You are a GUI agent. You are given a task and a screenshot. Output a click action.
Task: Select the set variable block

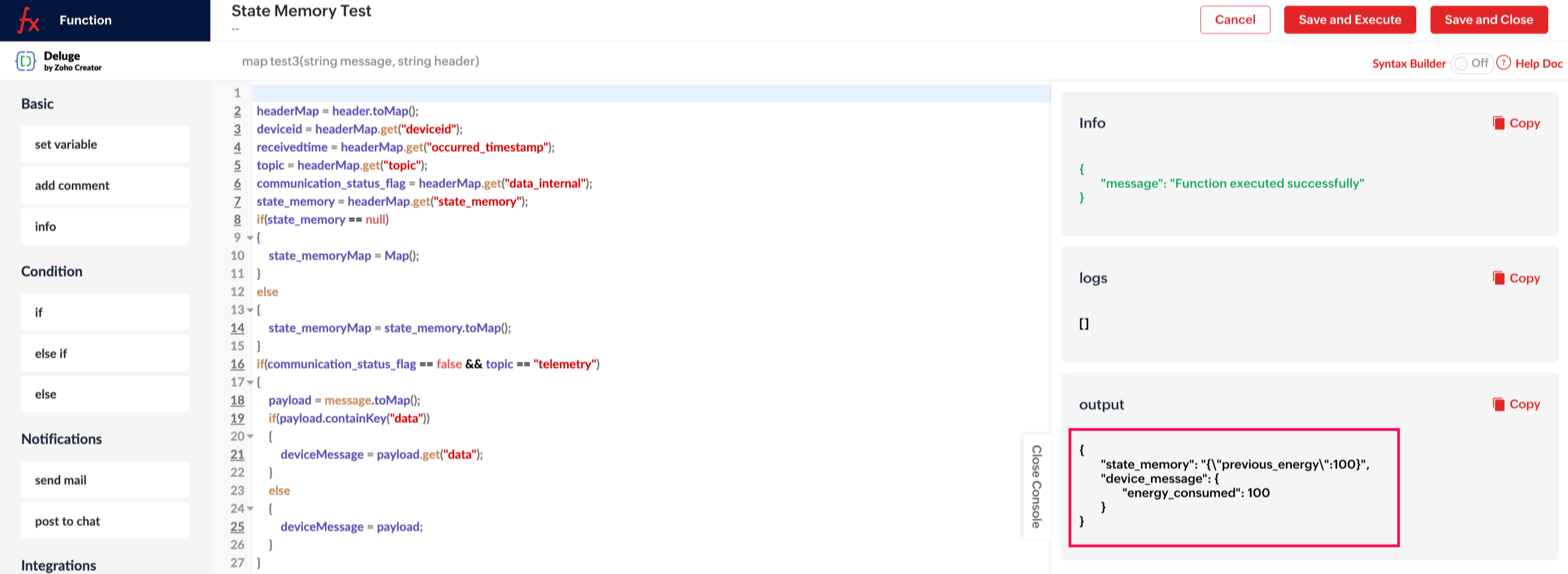click(105, 144)
